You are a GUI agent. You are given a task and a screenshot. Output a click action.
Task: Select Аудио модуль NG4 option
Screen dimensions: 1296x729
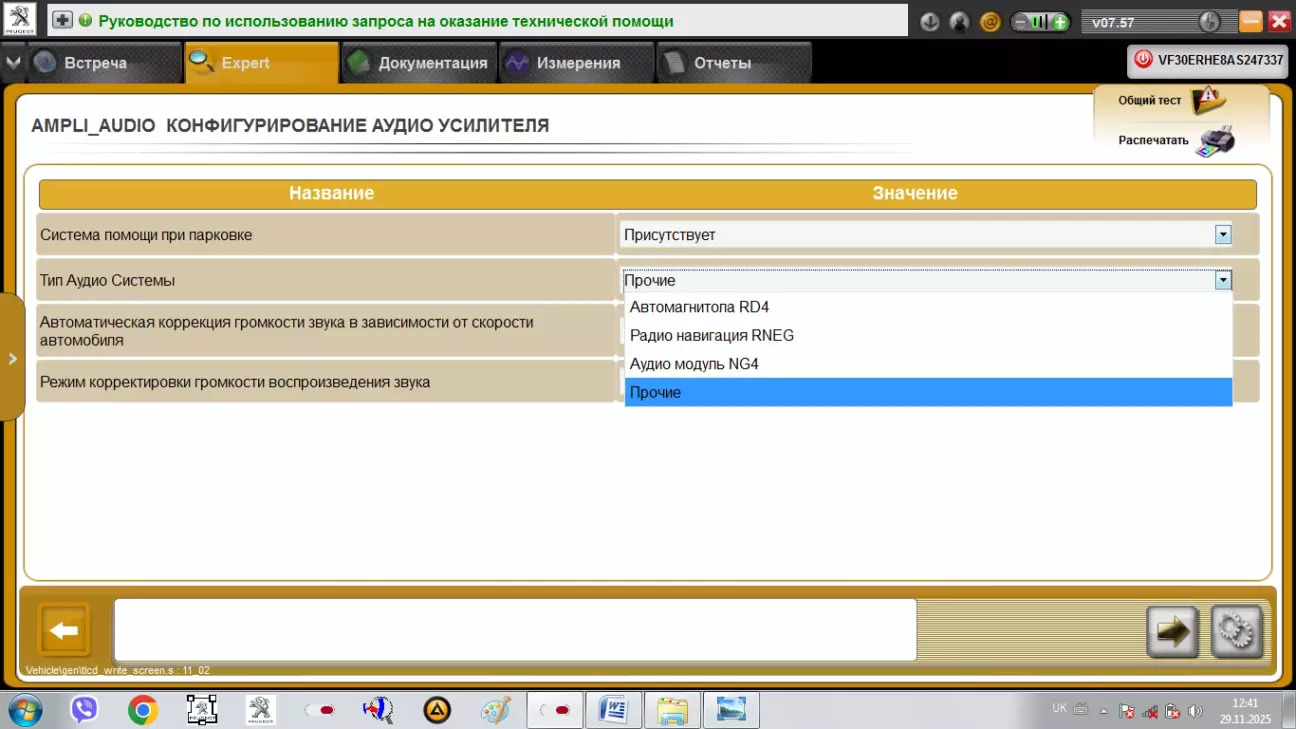tap(694, 364)
